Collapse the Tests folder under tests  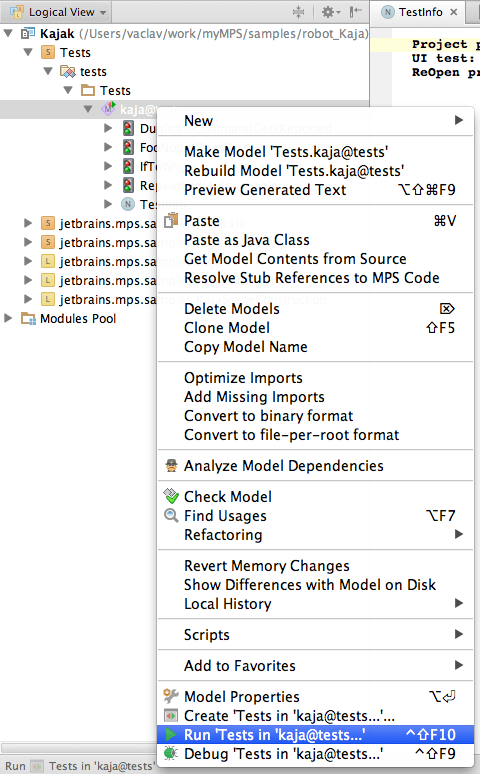click(68, 90)
